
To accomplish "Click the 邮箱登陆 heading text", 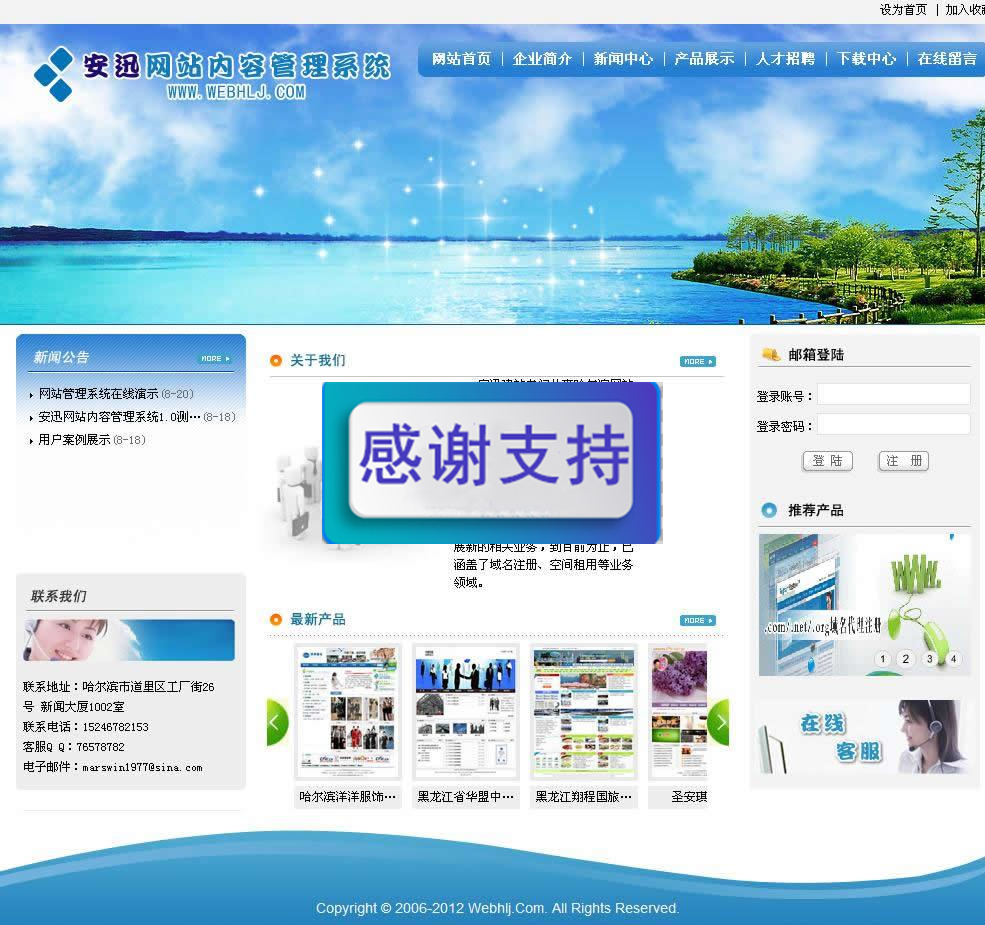I will click(x=816, y=354).
